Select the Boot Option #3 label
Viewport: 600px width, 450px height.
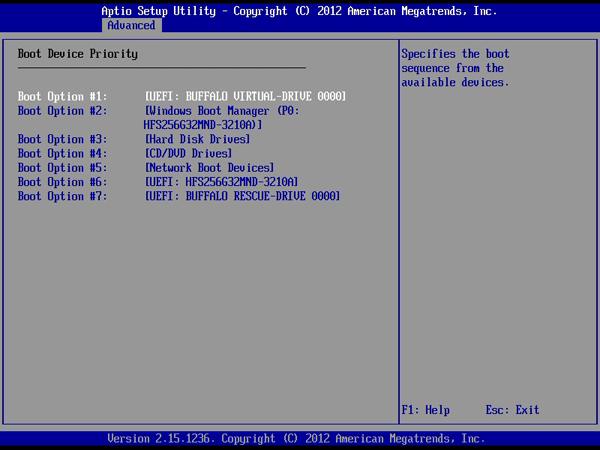(62, 139)
